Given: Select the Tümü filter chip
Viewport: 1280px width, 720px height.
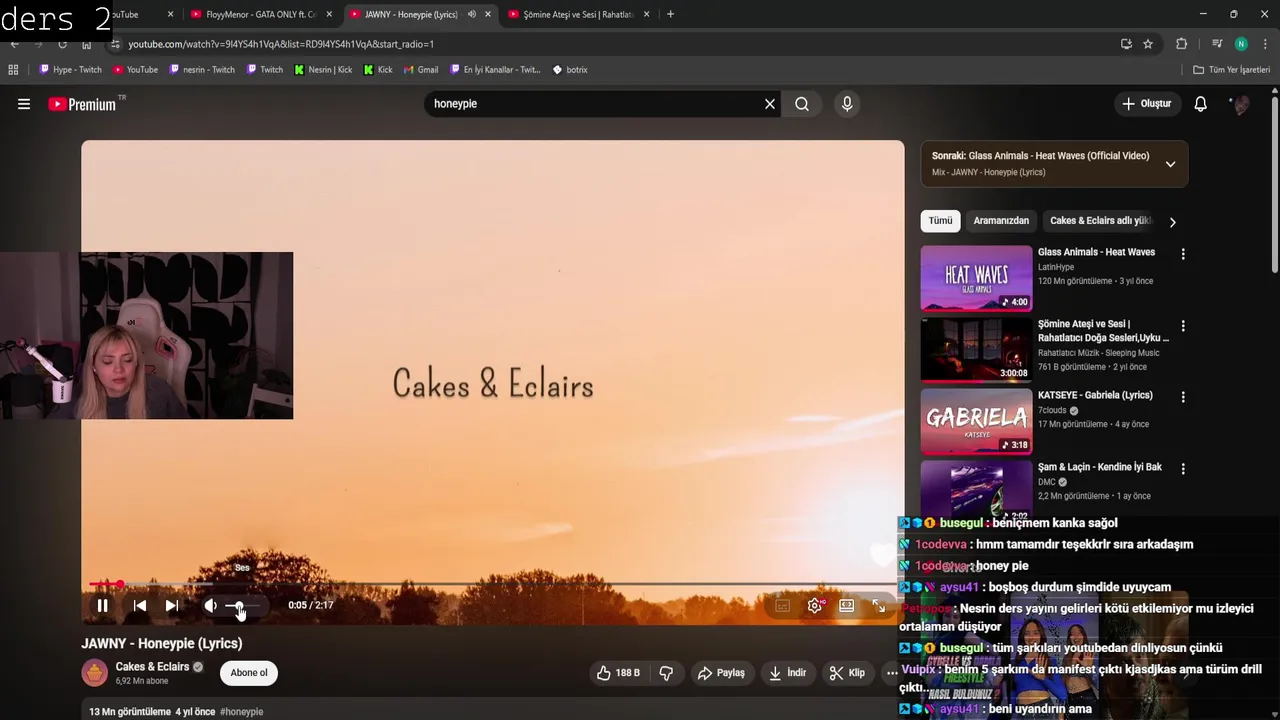Looking at the screenshot, I should click(x=940, y=221).
